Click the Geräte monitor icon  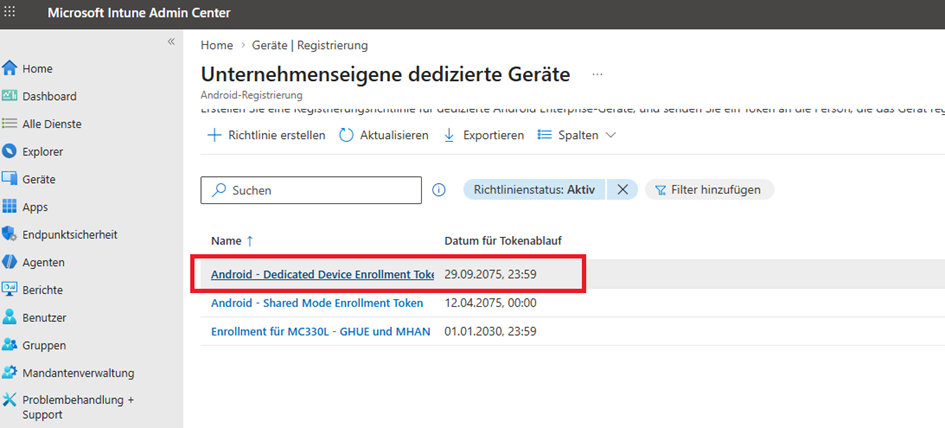[x=10, y=179]
